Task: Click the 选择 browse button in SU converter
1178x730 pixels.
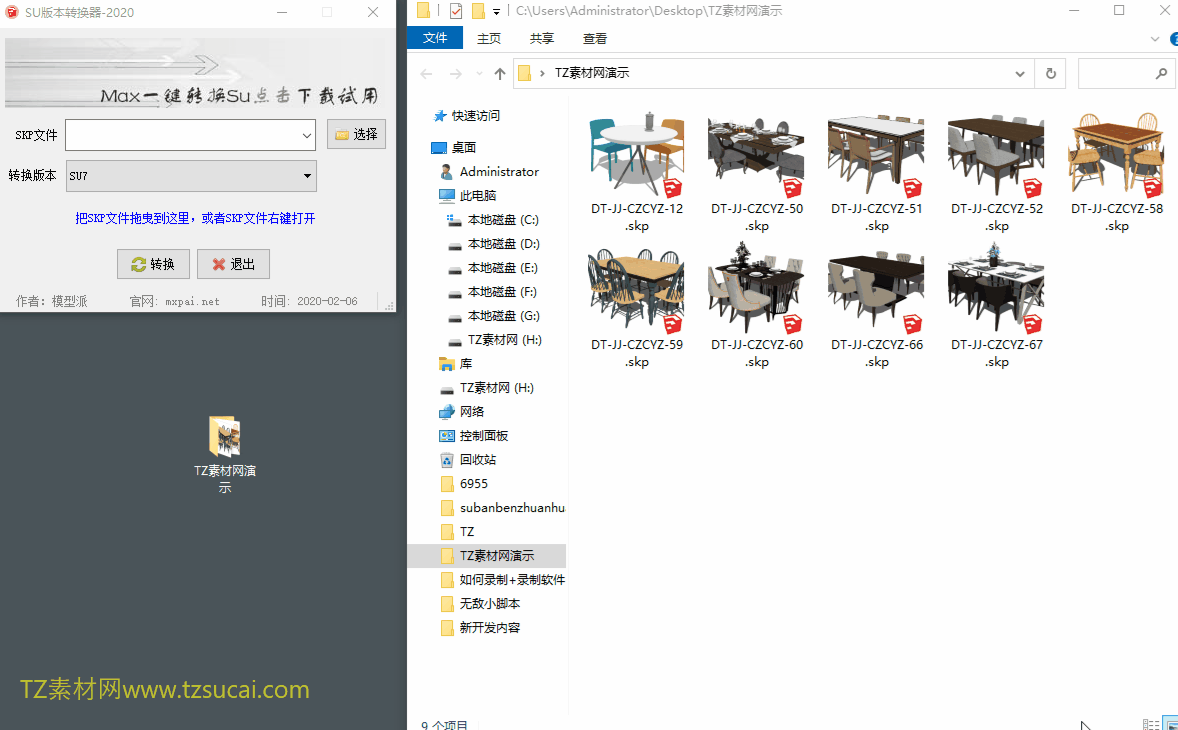Action: pyautogui.click(x=356, y=134)
